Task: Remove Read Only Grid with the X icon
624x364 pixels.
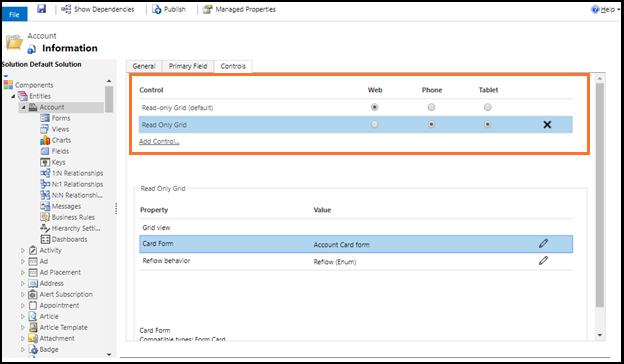Action: pyautogui.click(x=547, y=125)
